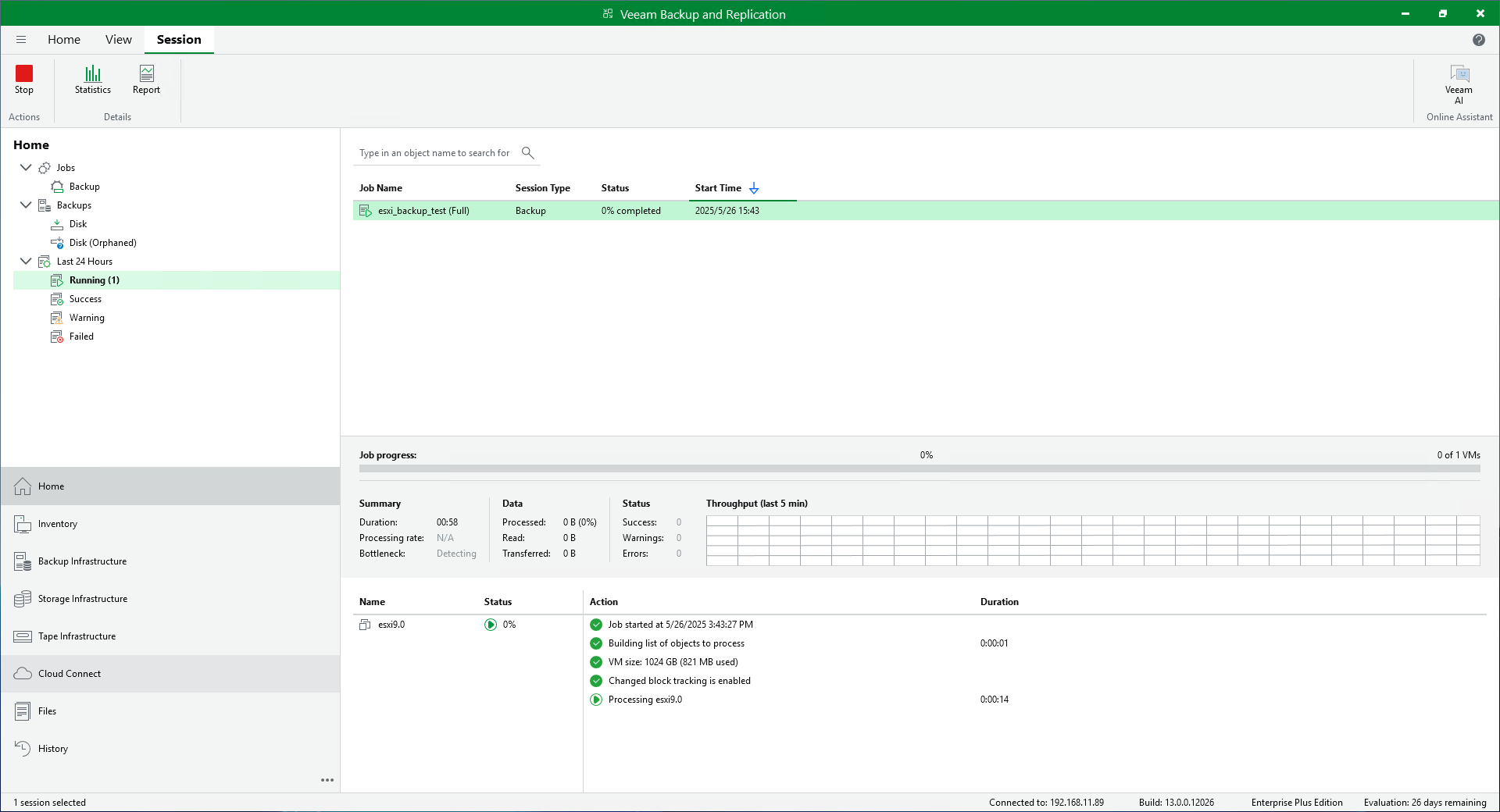
Task: Click the Backup Infrastructure server icon
Action: tap(23, 561)
